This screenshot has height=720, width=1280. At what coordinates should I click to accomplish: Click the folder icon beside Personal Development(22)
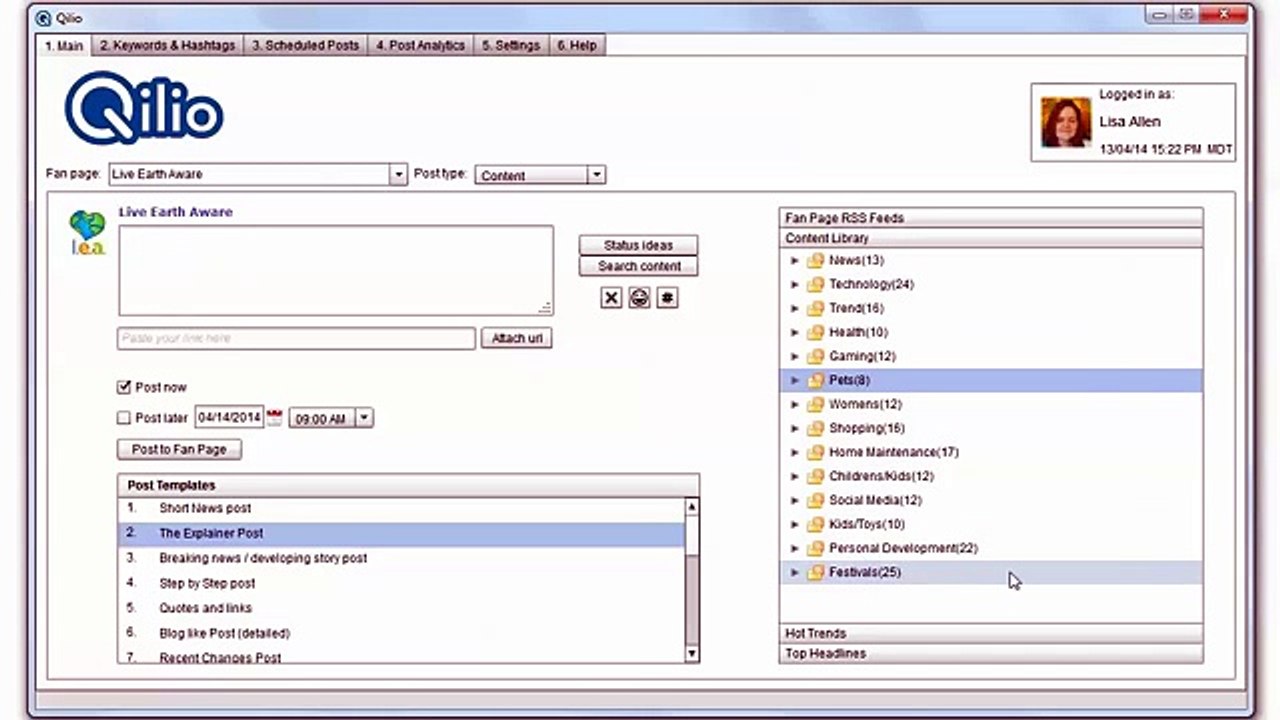click(815, 549)
